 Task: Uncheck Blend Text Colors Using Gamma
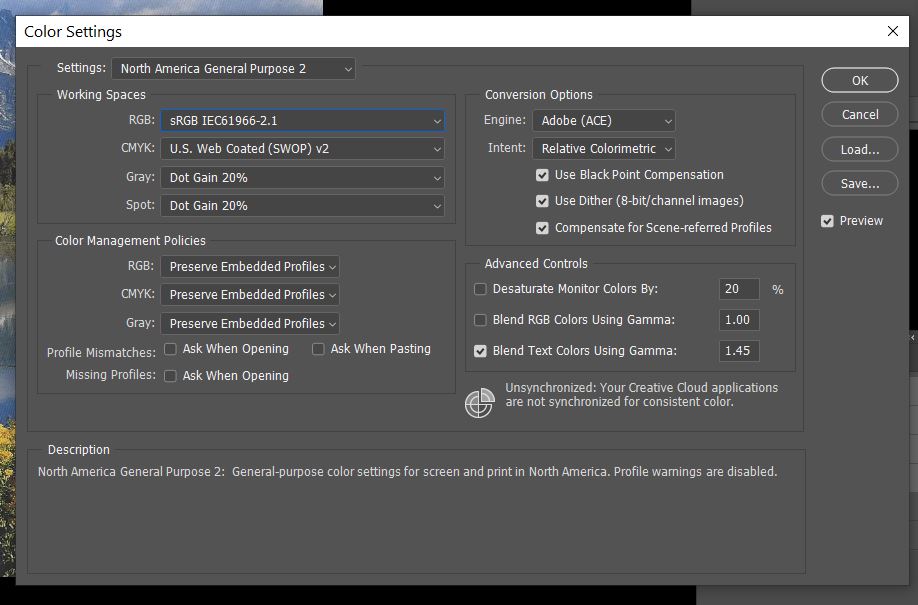(x=479, y=351)
